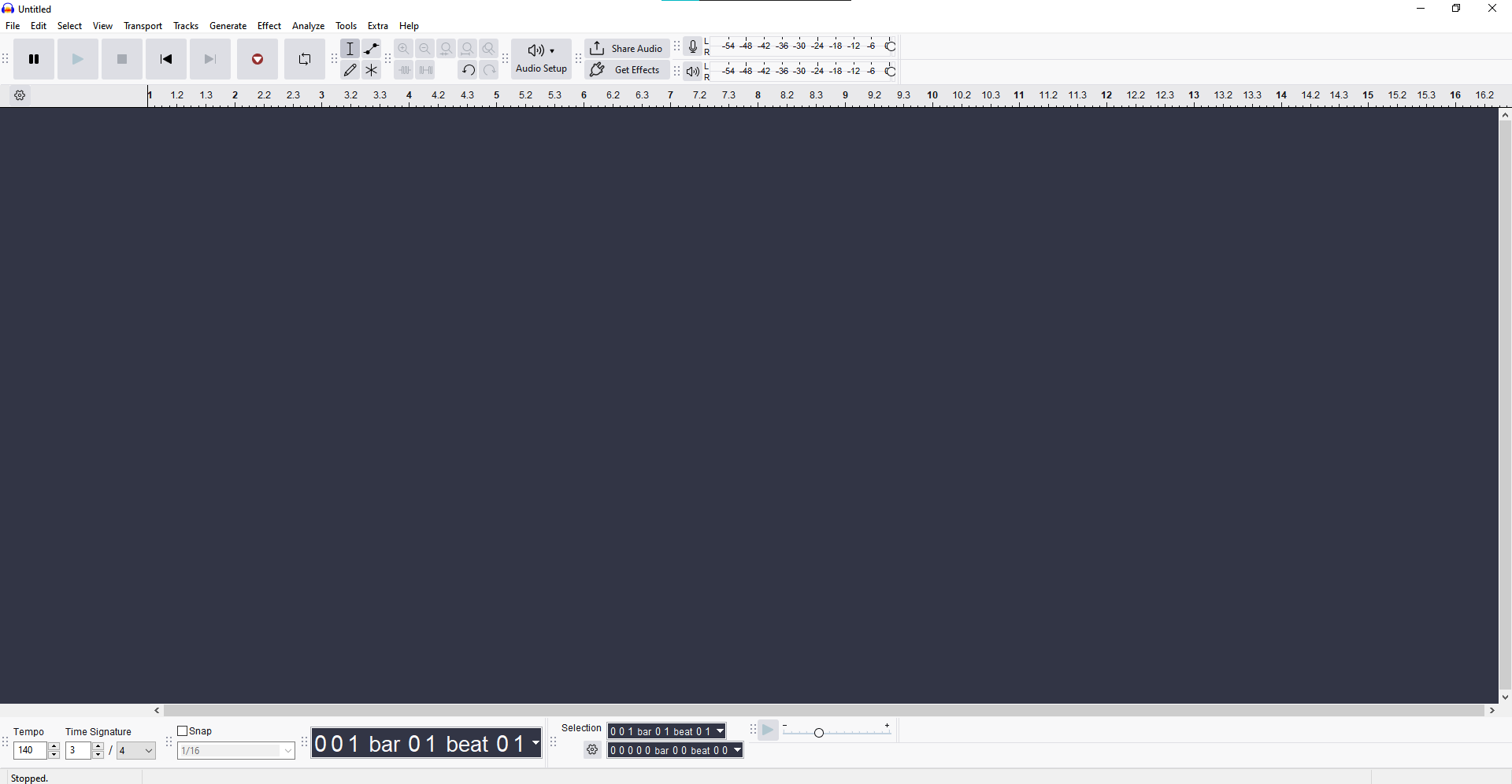Click the Undo arrow icon
Viewport: 1512px width, 784px height.
[x=468, y=70]
